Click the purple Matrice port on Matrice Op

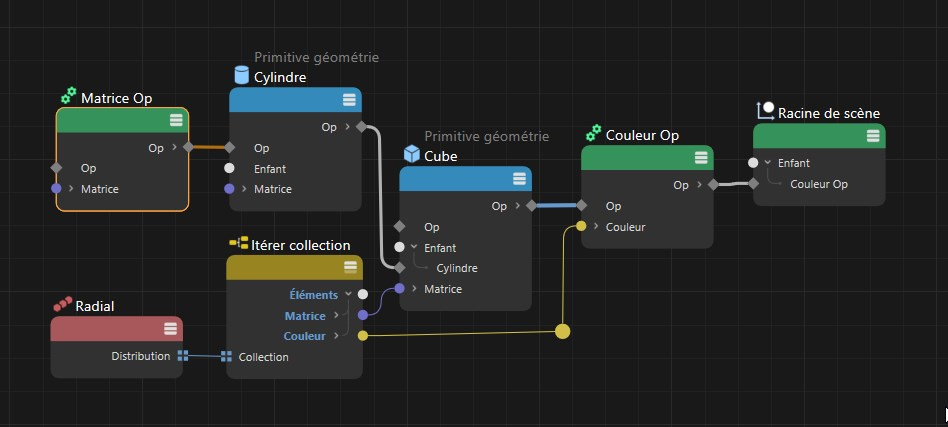tap(56, 189)
